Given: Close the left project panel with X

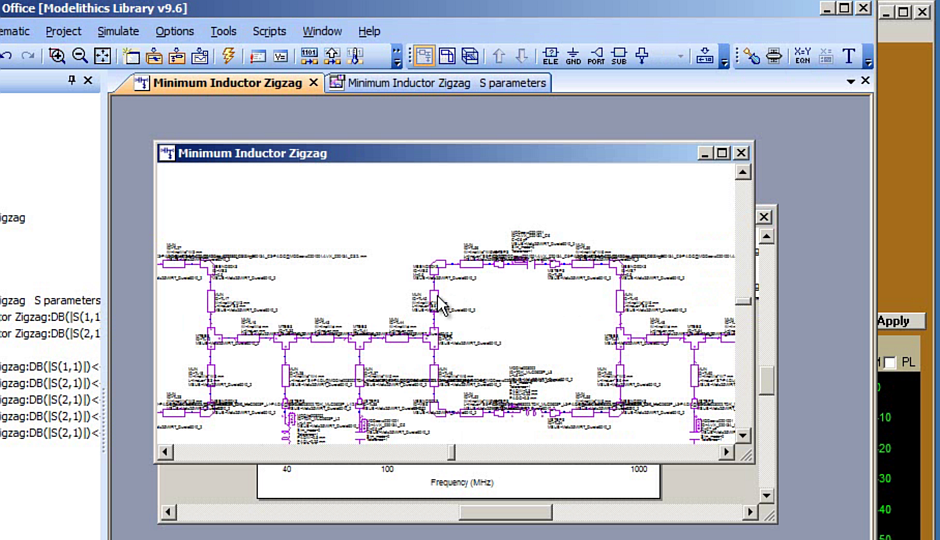Looking at the screenshot, I should (88, 80).
